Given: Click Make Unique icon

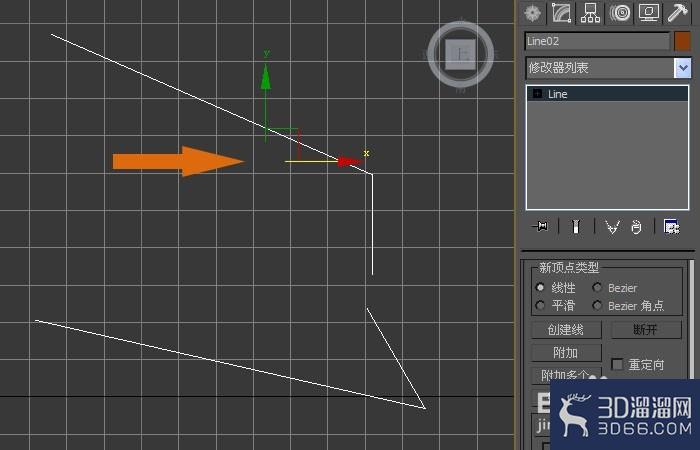Looking at the screenshot, I should pos(612,227).
